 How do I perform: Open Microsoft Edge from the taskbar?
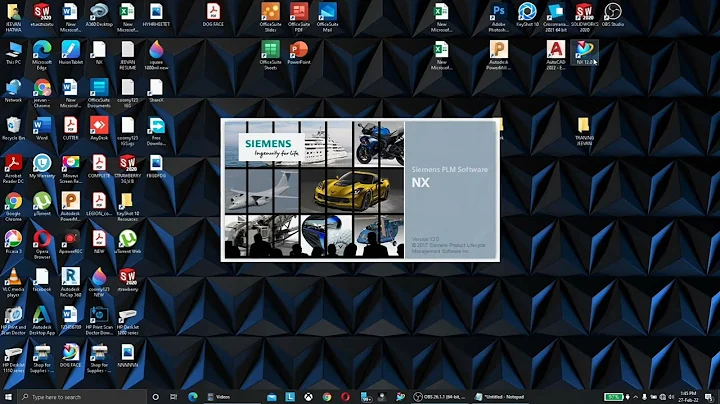[x=193, y=397]
